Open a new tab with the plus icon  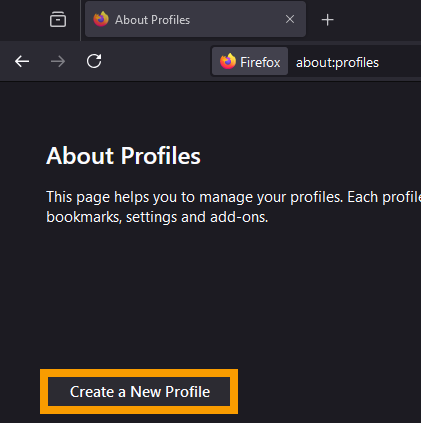coord(328,20)
